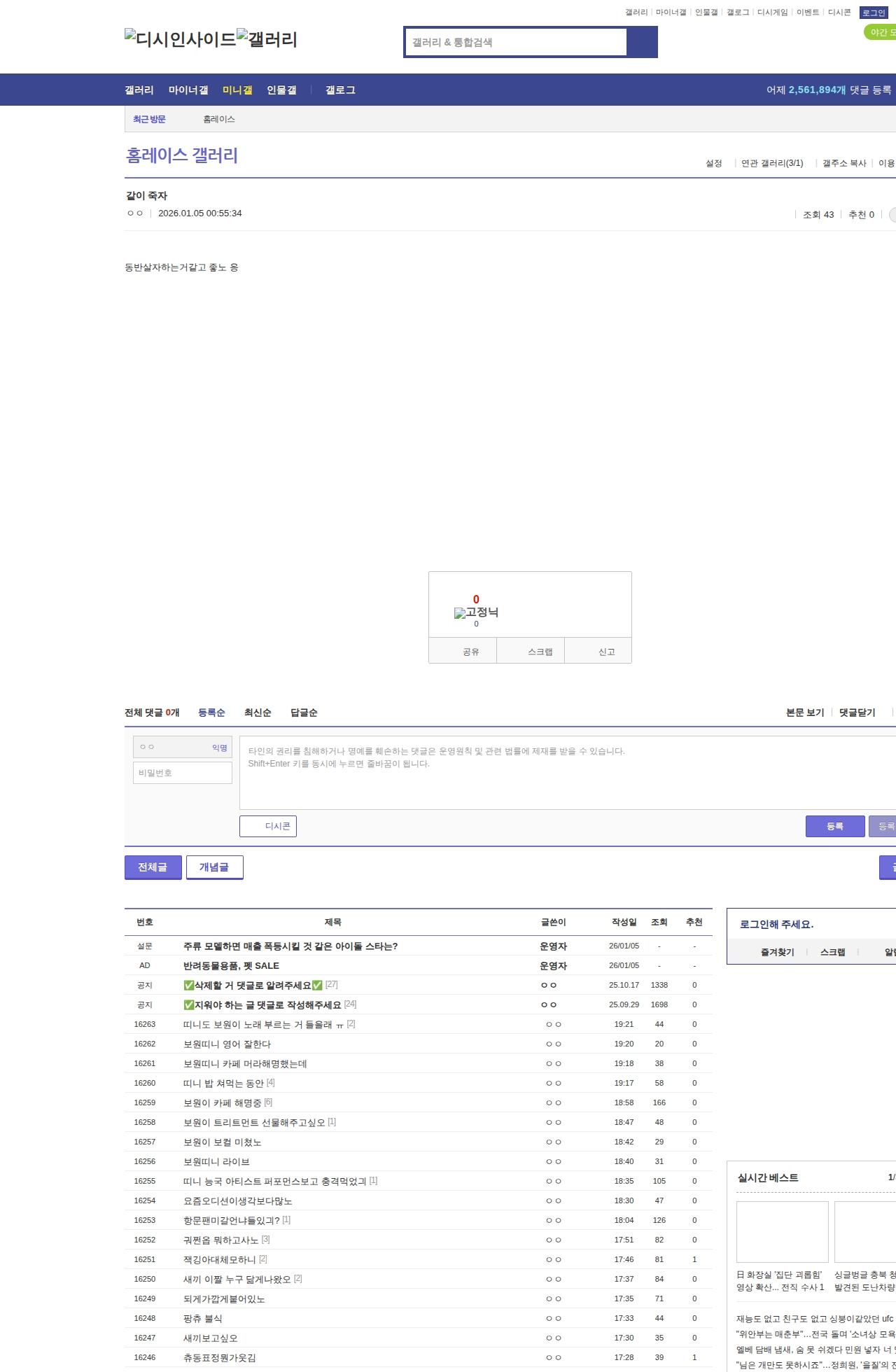Click the 고정닉 recommend icon

[476, 612]
